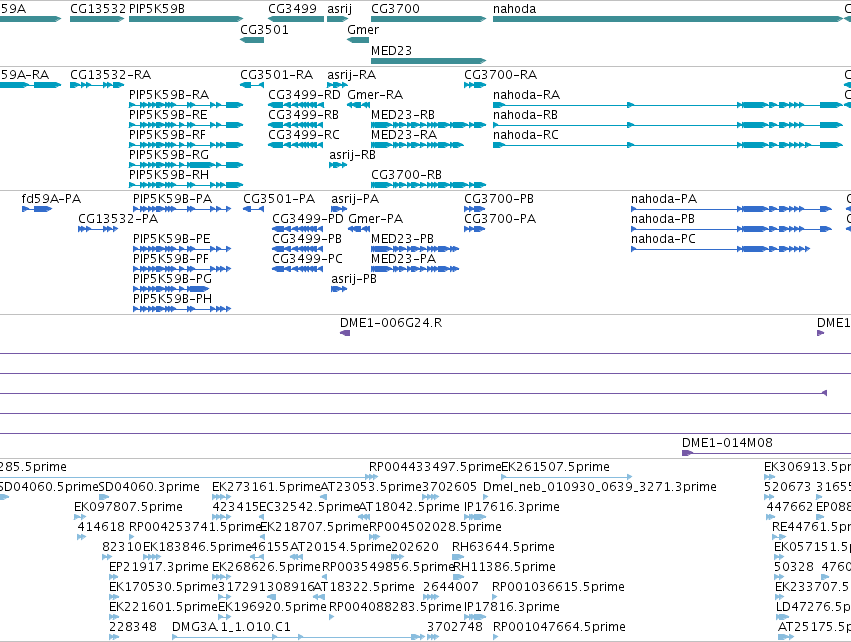Viewport: 851px width, 642px height.
Task: Select protein label fd59A-PA
Action: [x=51, y=199]
